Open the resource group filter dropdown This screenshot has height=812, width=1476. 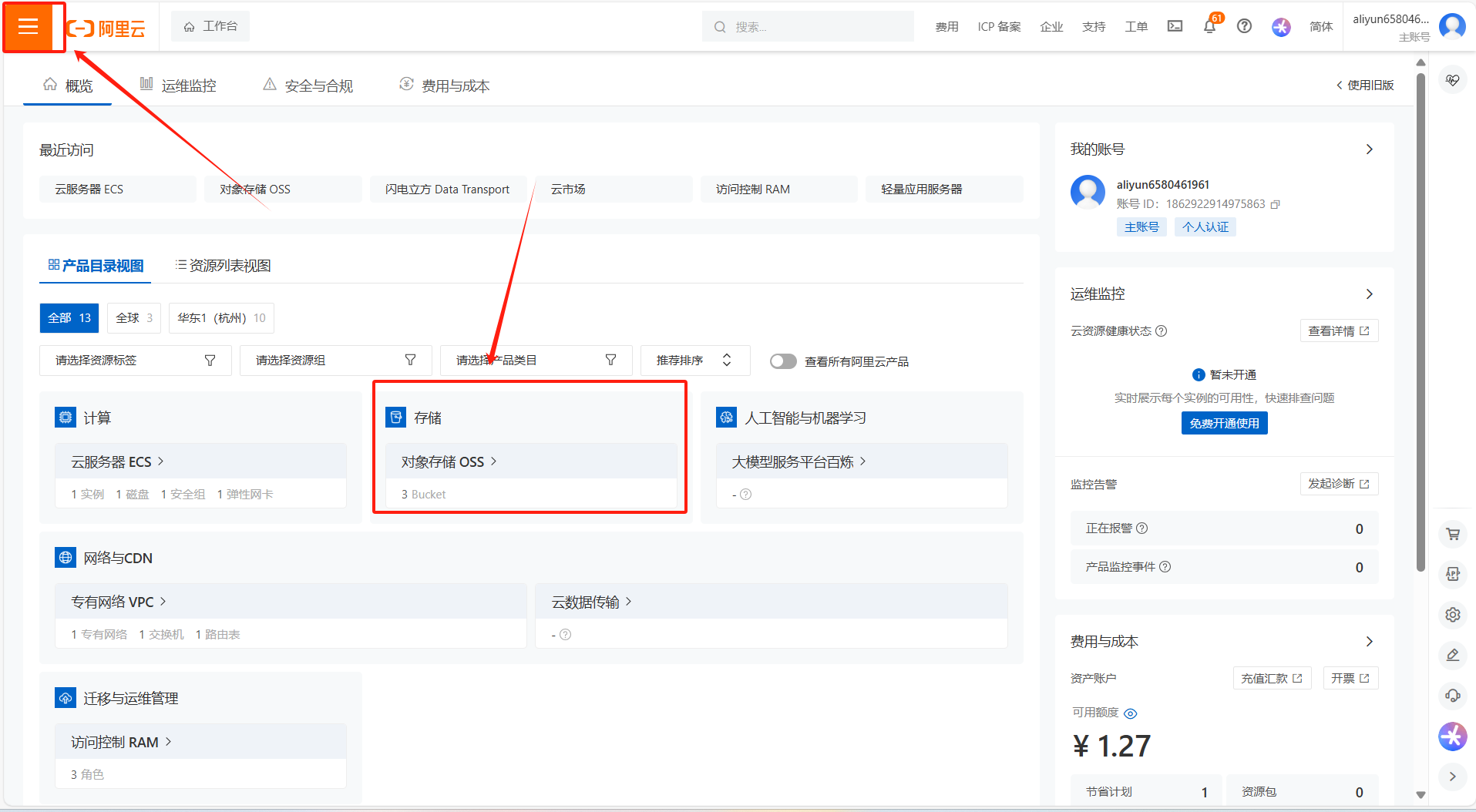[x=336, y=361]
